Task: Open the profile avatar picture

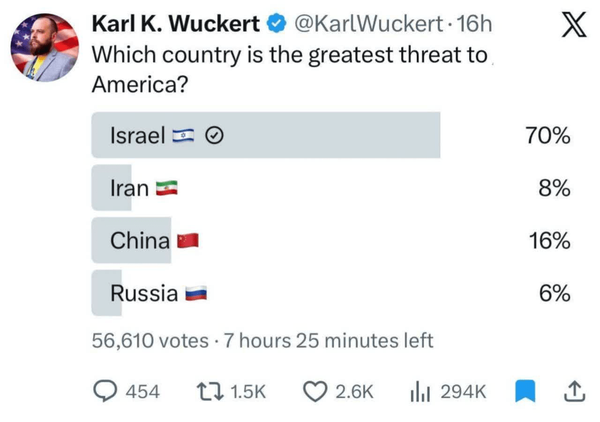Action: pyautogui.click(x=45, y=48)
